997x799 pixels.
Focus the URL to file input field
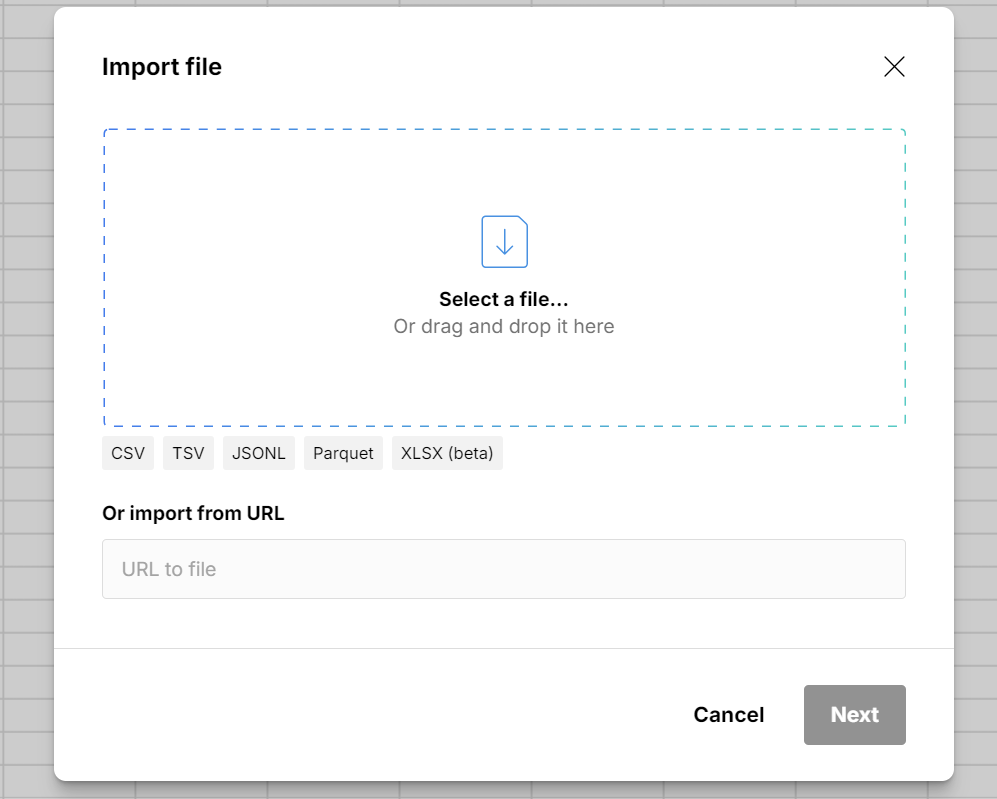503,568
